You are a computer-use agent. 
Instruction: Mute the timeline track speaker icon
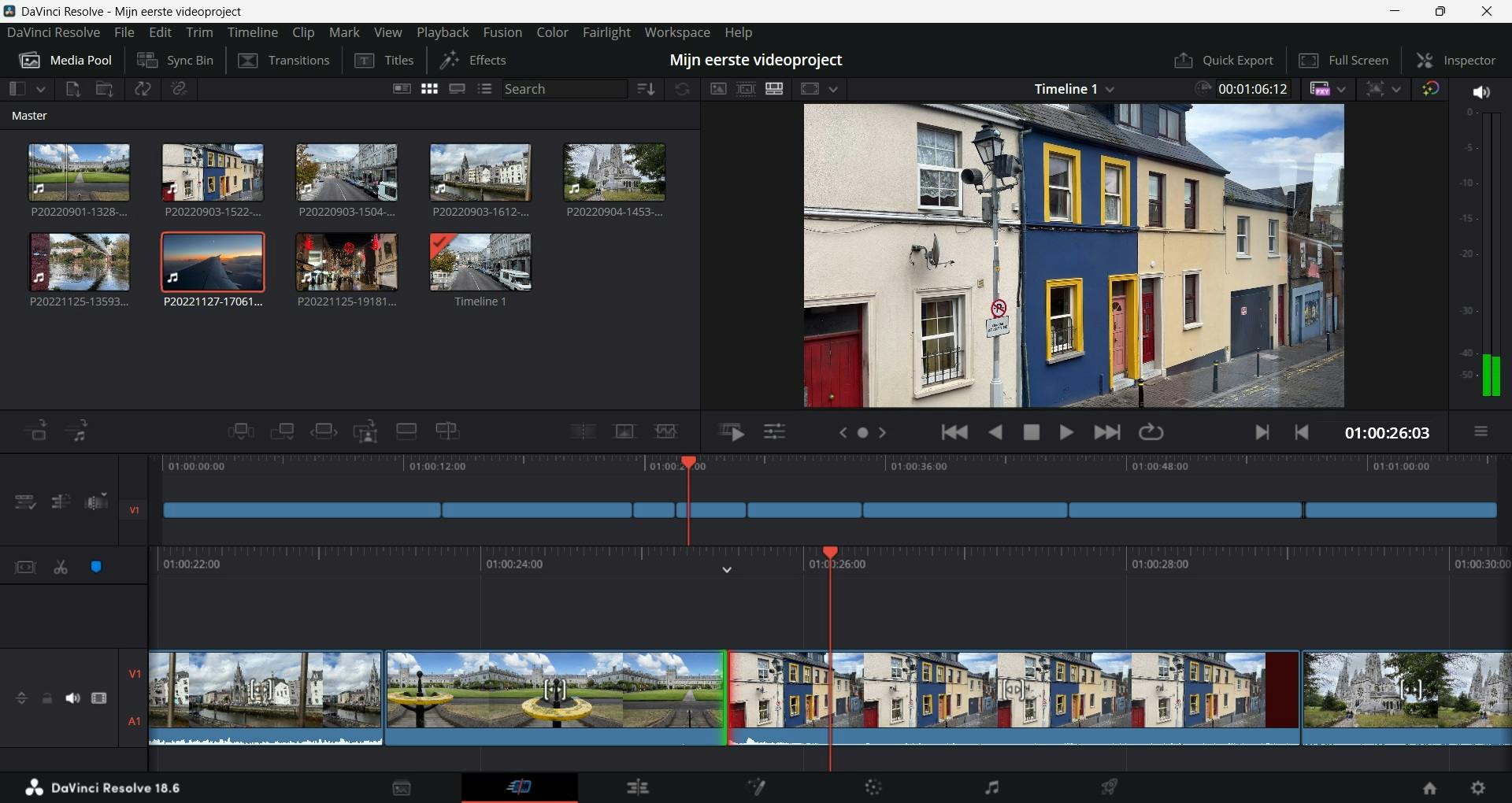click(x=72, y=698)
